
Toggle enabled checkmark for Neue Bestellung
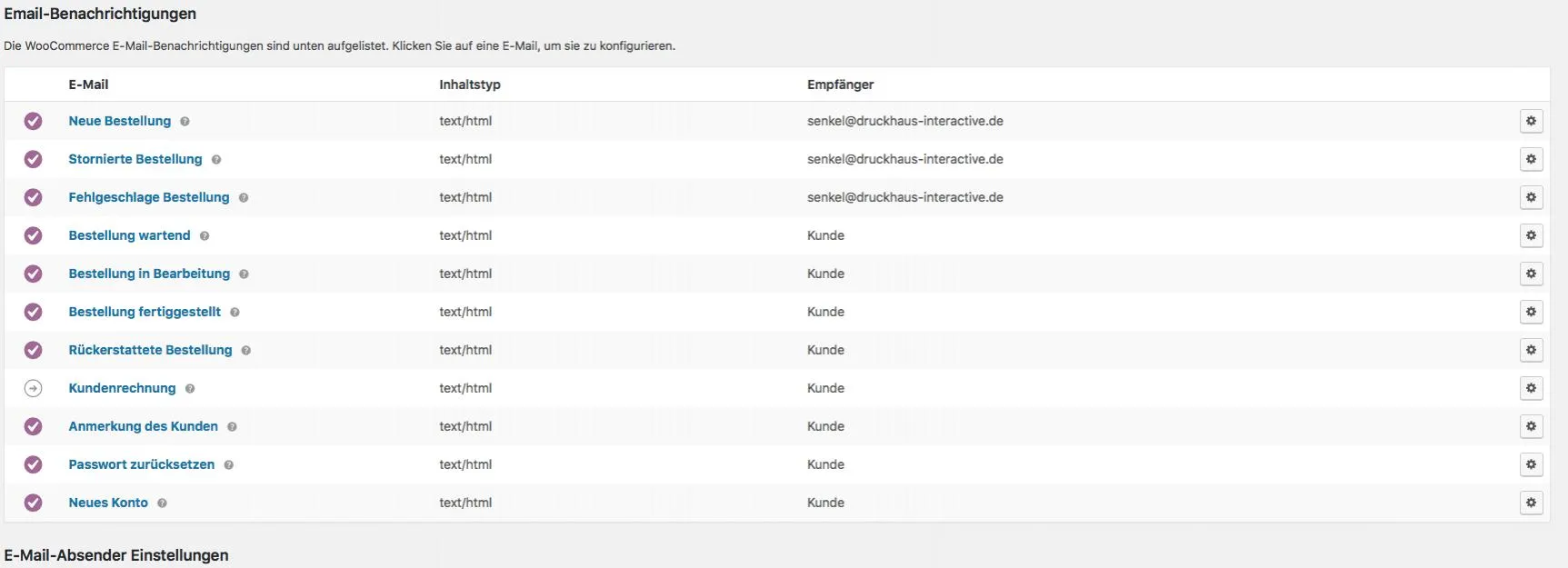tap(33, 121)
